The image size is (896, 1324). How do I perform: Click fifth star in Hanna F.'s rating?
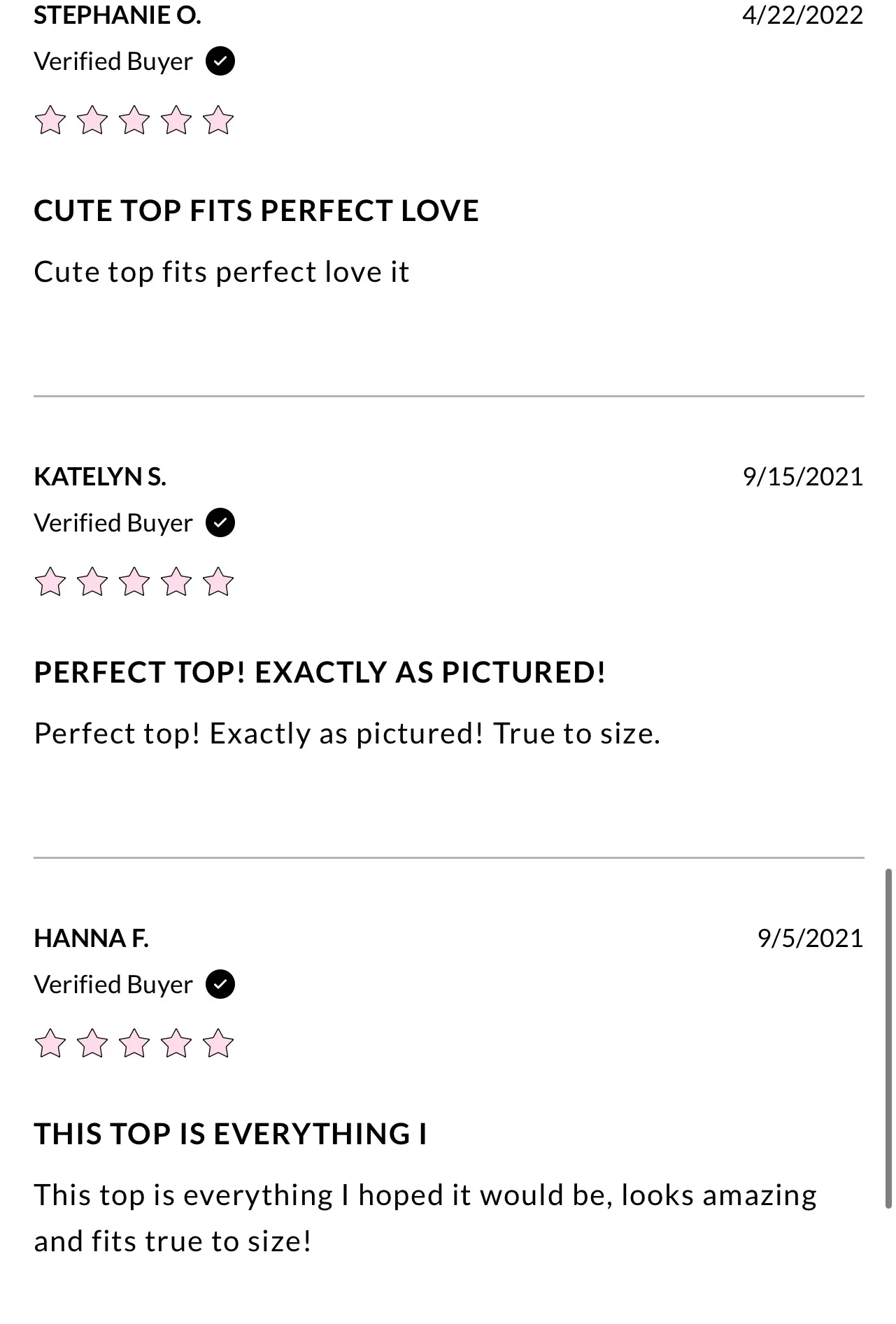218,1044
